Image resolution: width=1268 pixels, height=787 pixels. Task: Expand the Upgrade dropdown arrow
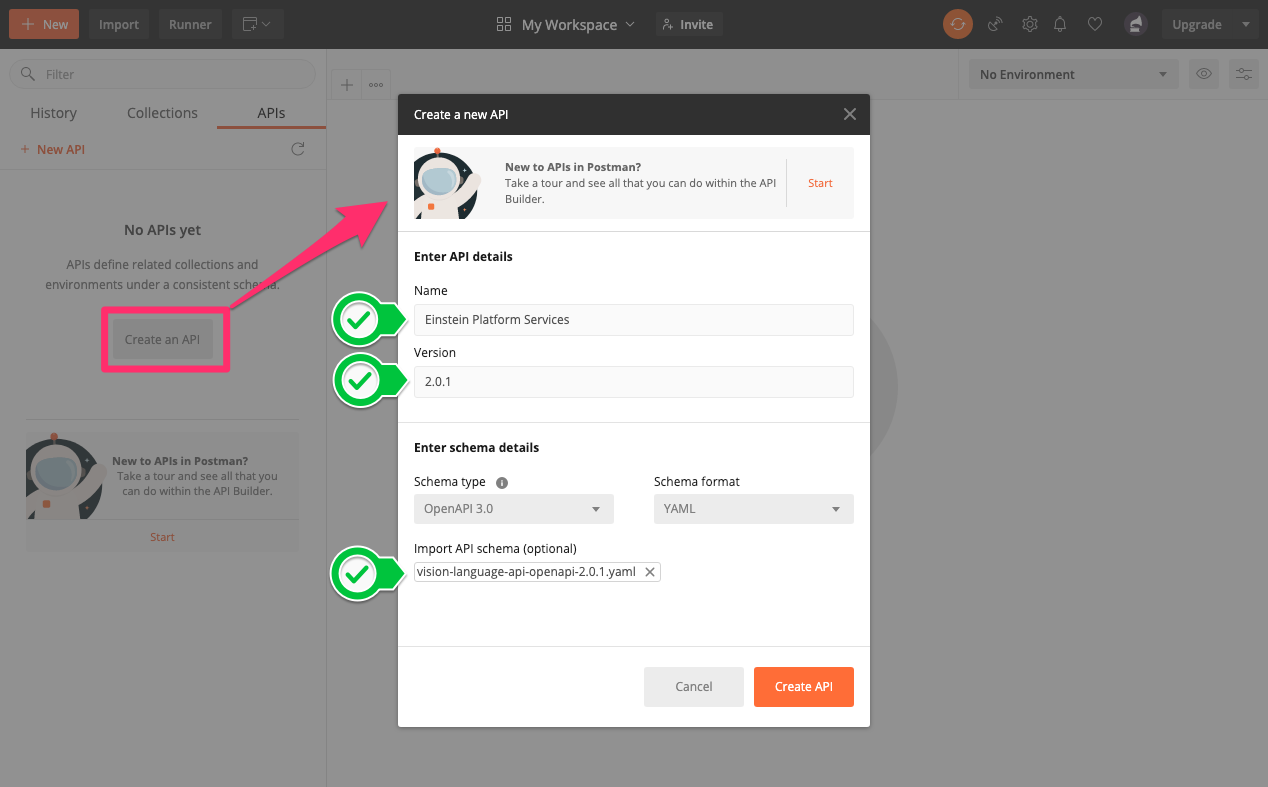point(1245,24)
